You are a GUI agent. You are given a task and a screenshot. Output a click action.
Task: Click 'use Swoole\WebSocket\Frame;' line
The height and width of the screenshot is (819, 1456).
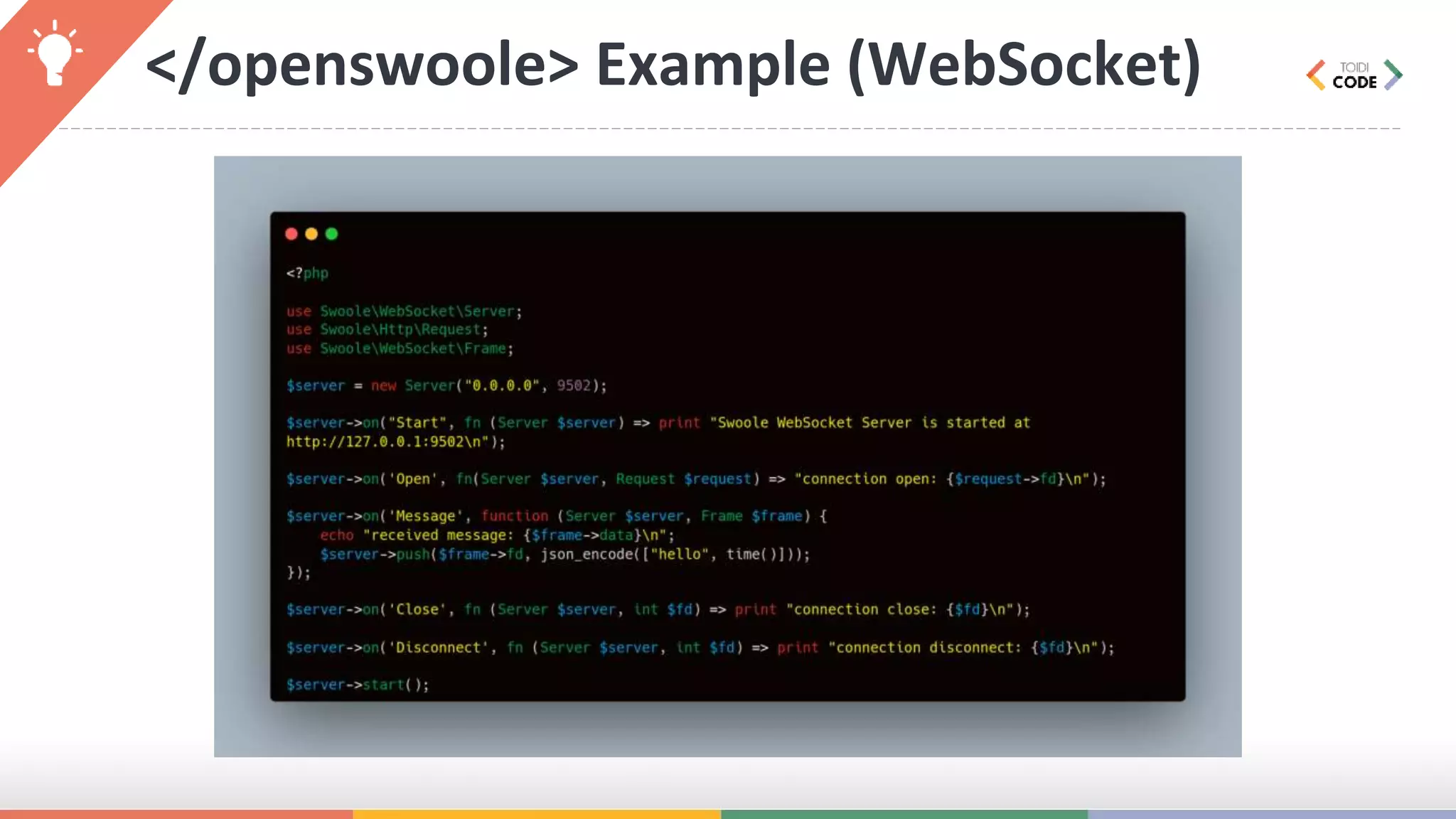[x=400, y=348]
